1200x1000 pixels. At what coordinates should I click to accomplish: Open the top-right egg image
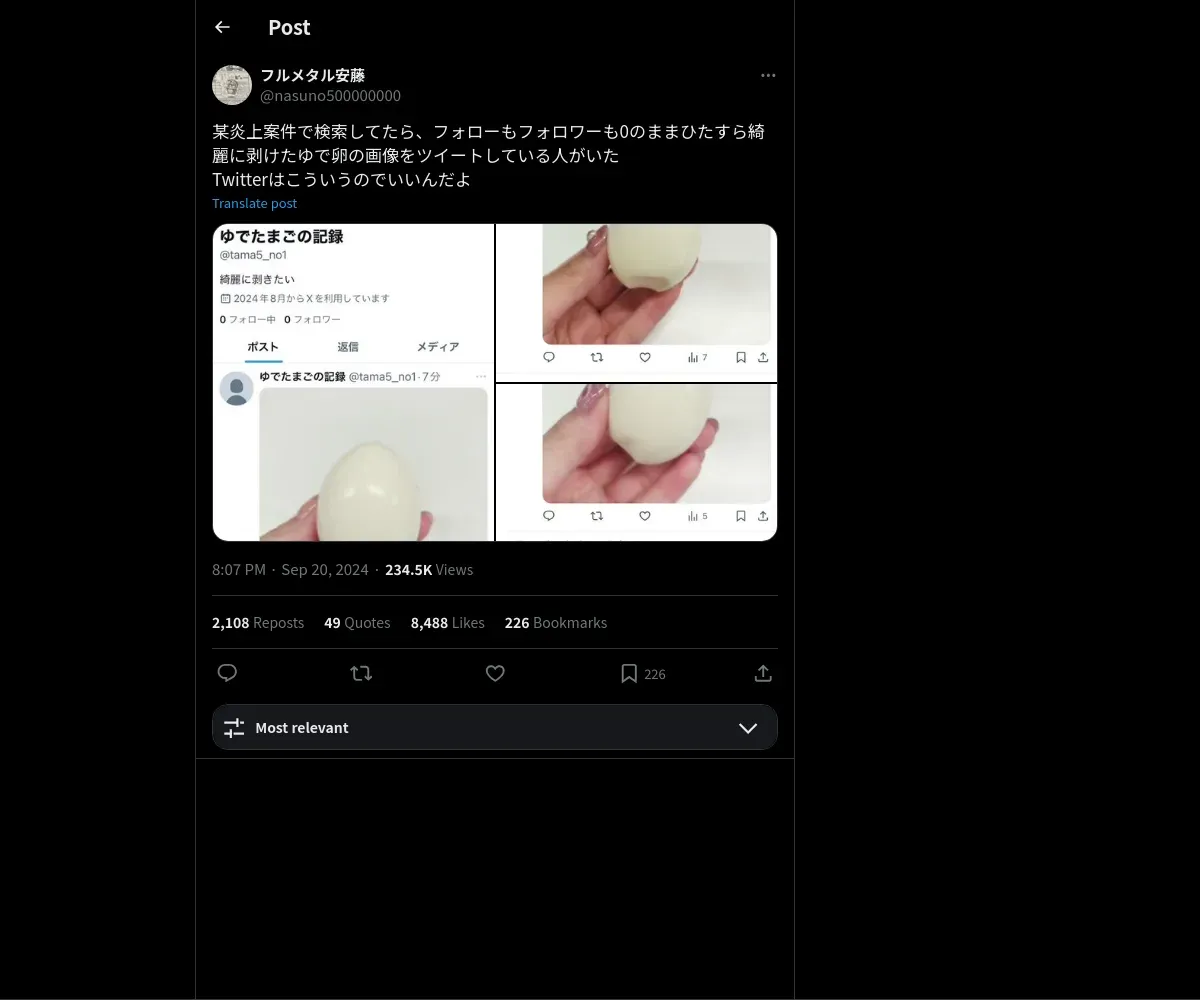click(x=637, y=302)
